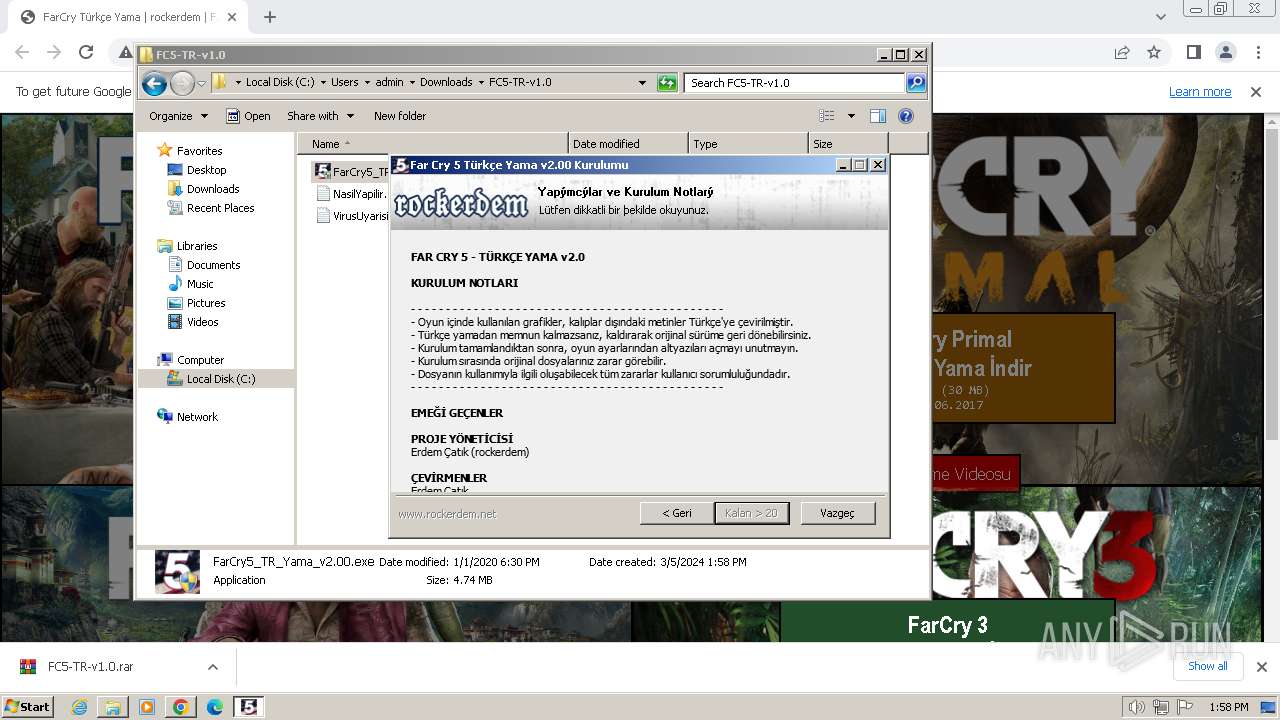Select the NasilYapilir text file

tap(351, 194)
